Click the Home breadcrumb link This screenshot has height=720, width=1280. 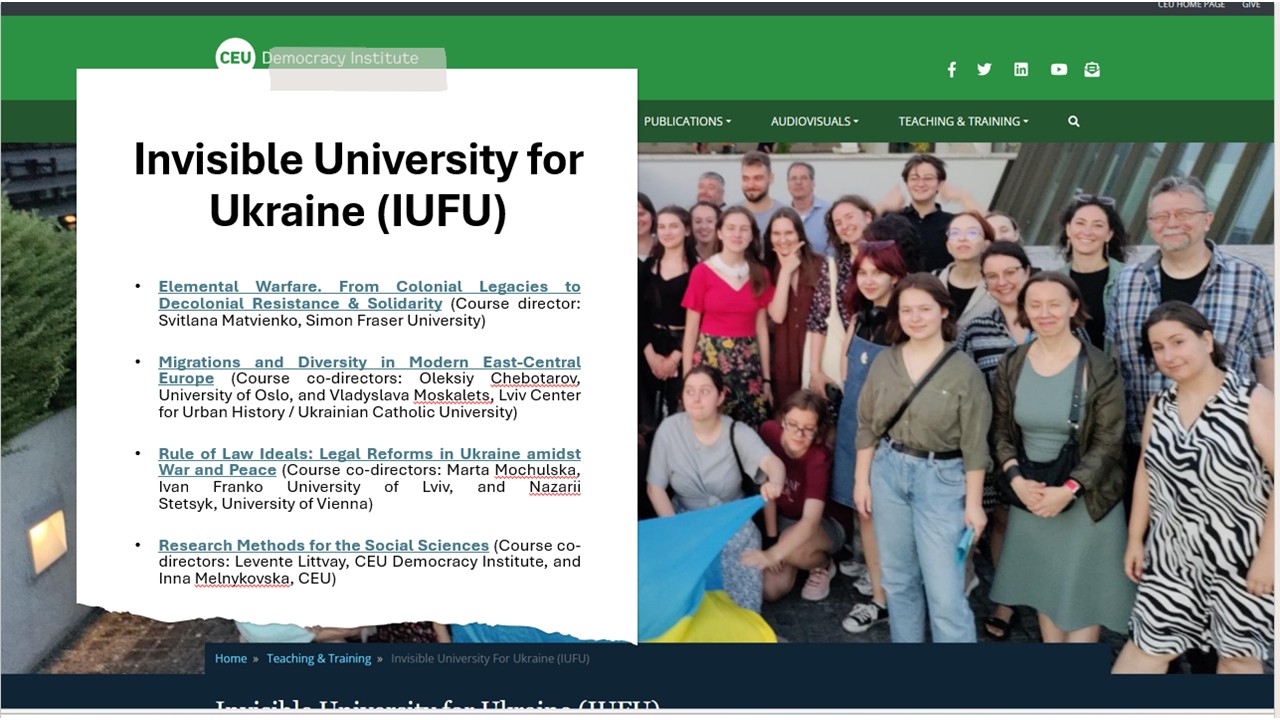(231, 658)
